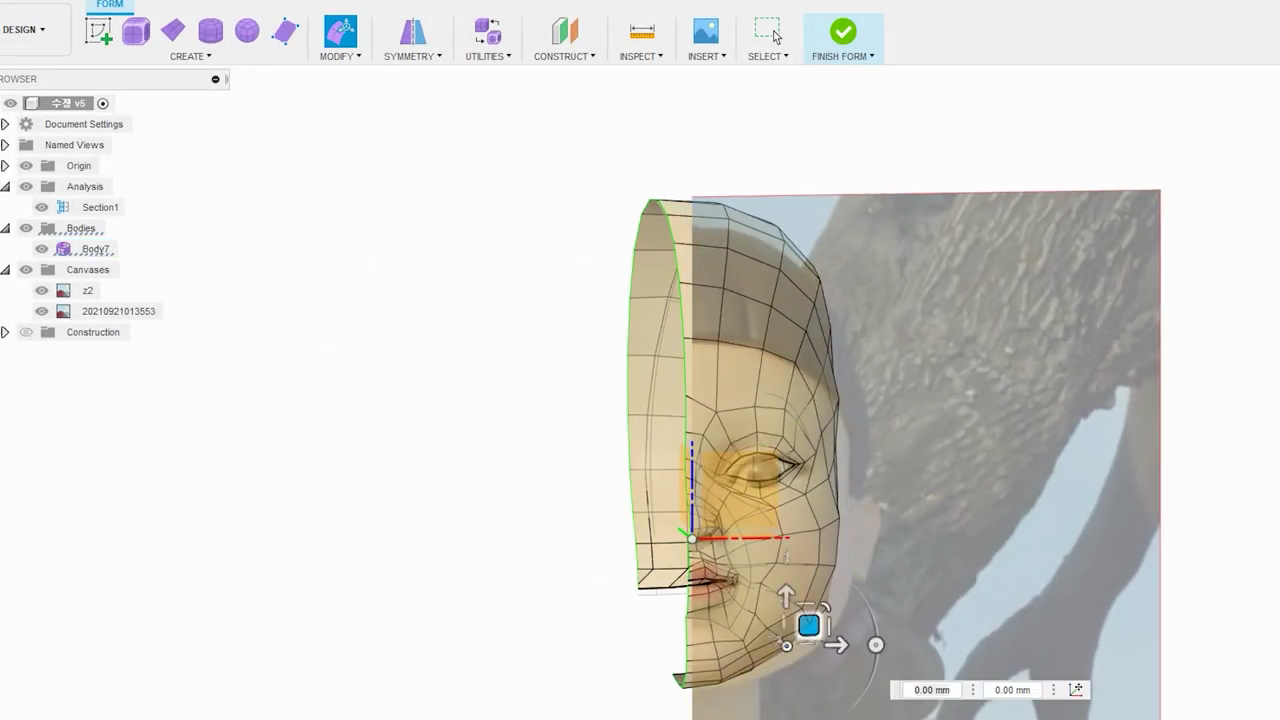Select the Create Sketch tool
This screenshot has width=1280, height=720.
click(x=99, y=32)
